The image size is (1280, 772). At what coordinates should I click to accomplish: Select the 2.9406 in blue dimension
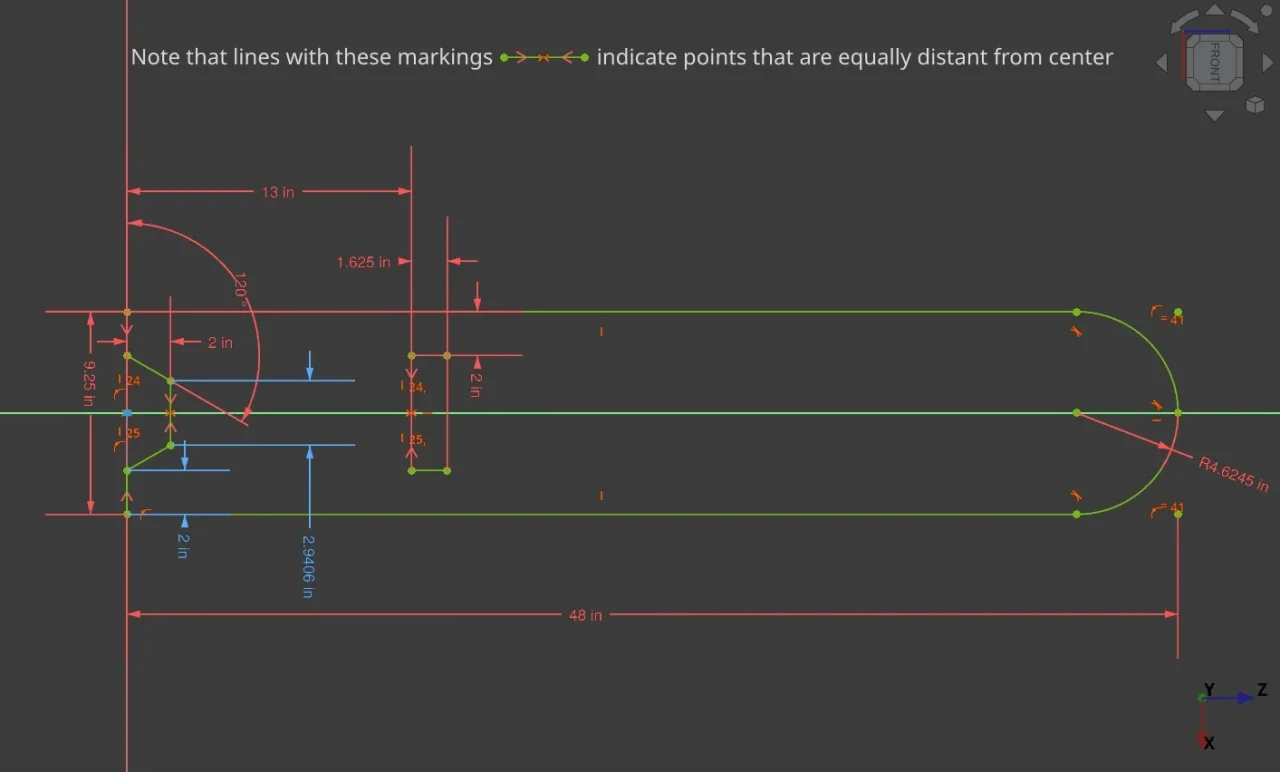coord(308,567)
